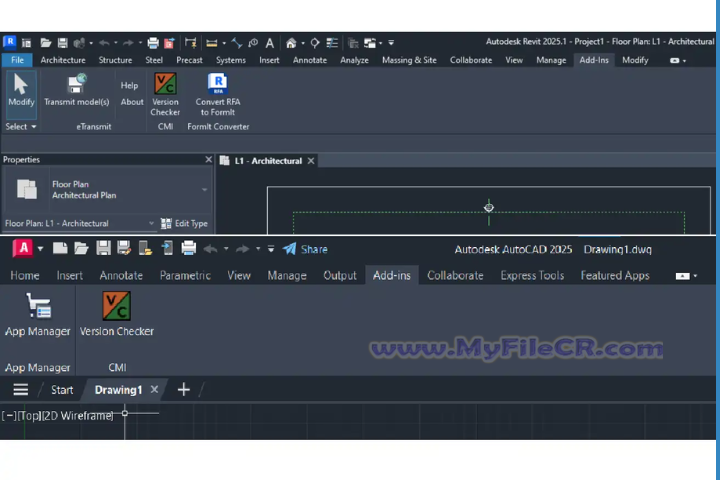Switch to Revit Massing & Site tab

409,60
